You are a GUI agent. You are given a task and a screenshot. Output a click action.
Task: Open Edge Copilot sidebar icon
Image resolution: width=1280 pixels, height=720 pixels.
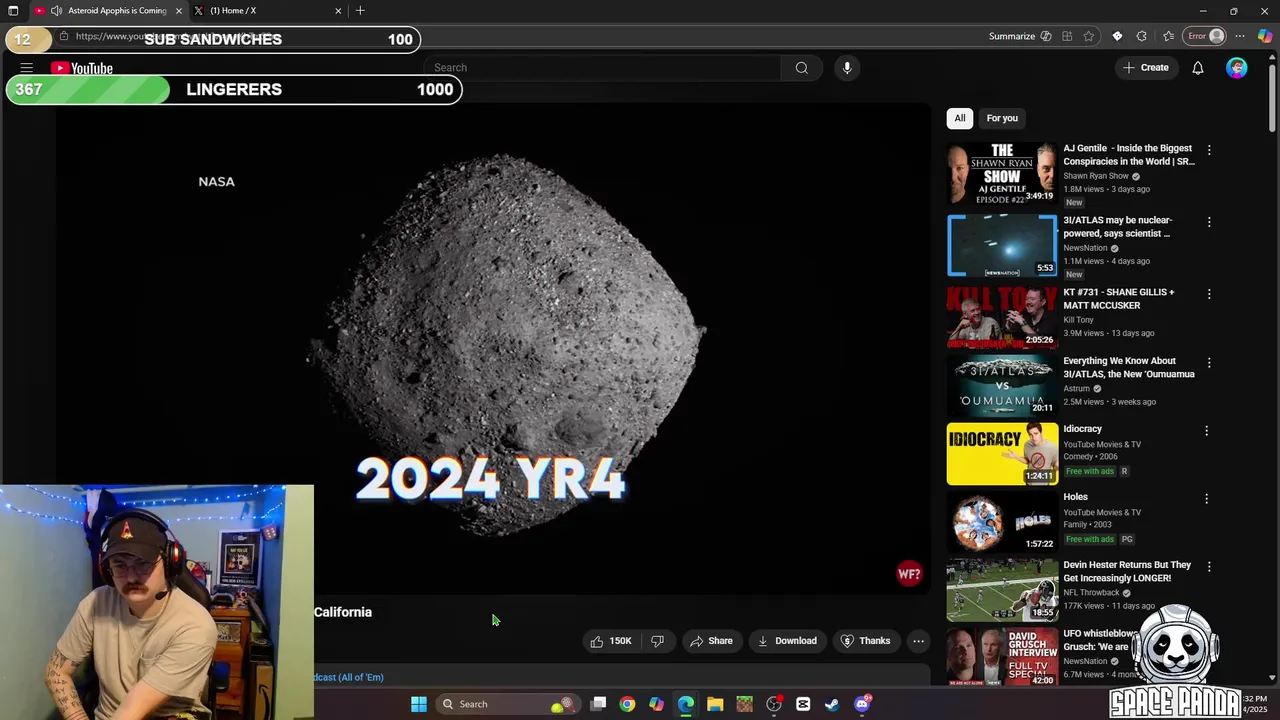(x=1265, y=36)
